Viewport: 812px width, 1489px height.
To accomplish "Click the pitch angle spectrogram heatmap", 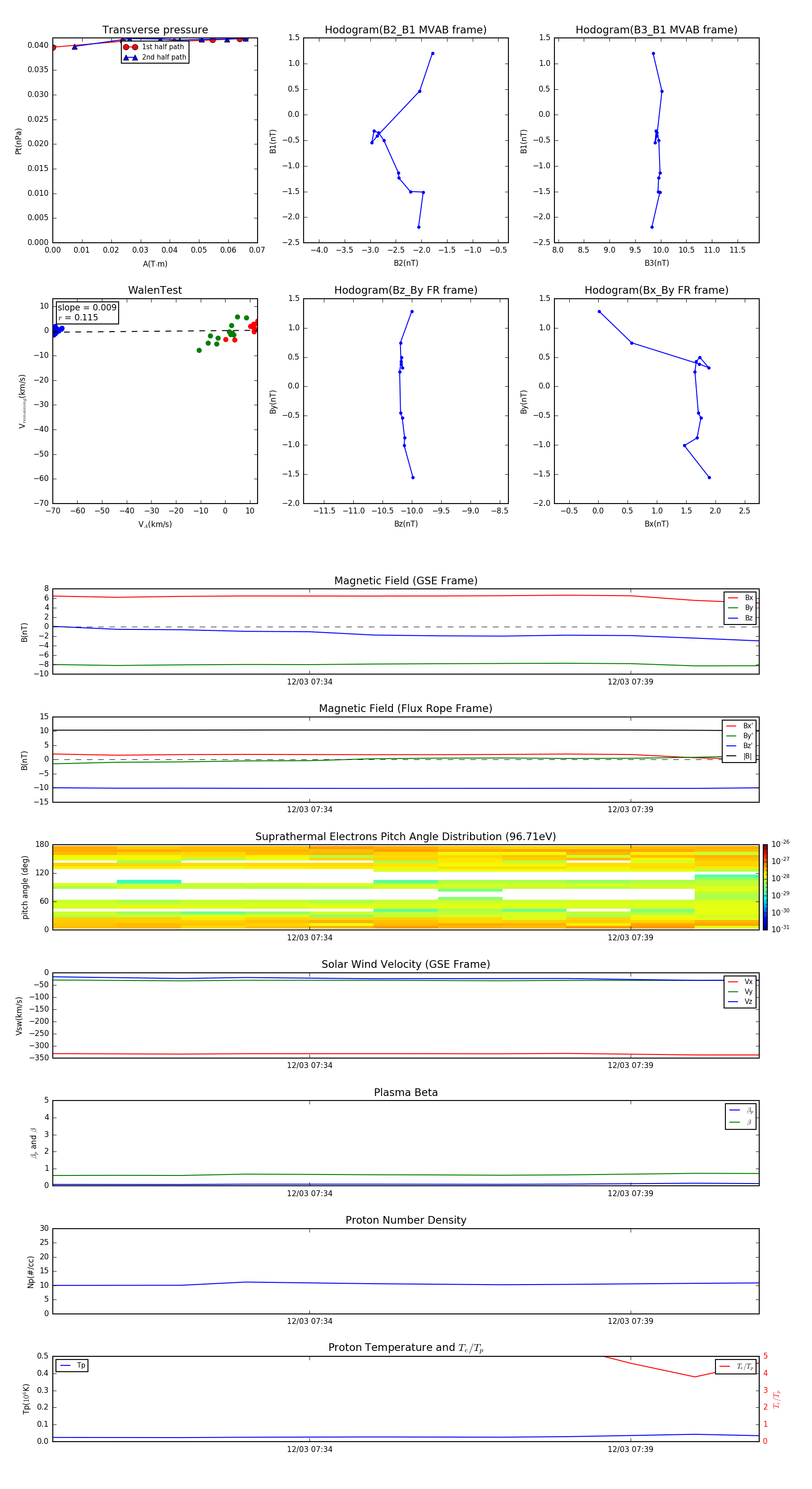I will 406,887.
